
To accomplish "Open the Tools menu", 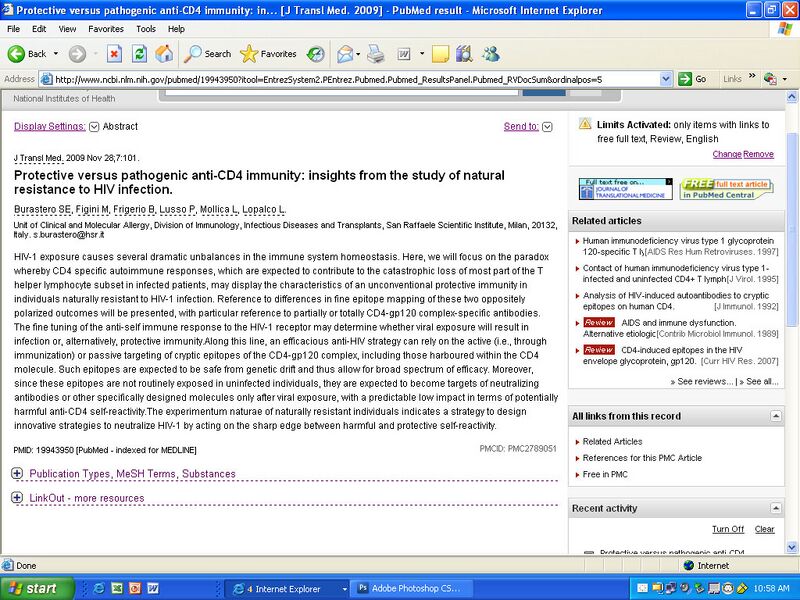I will [x=146, y=28].
